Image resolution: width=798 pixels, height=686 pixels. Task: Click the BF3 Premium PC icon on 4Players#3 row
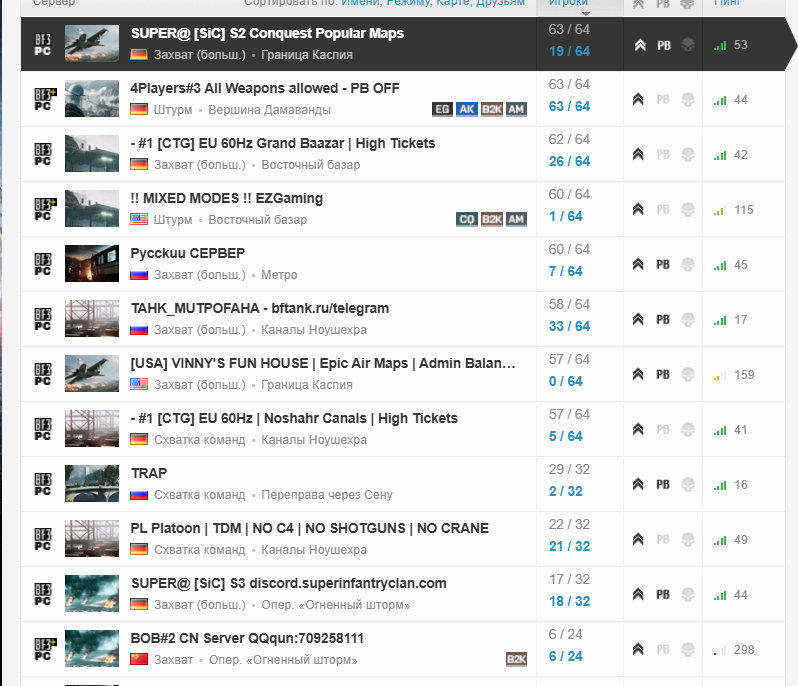point(45,99)
